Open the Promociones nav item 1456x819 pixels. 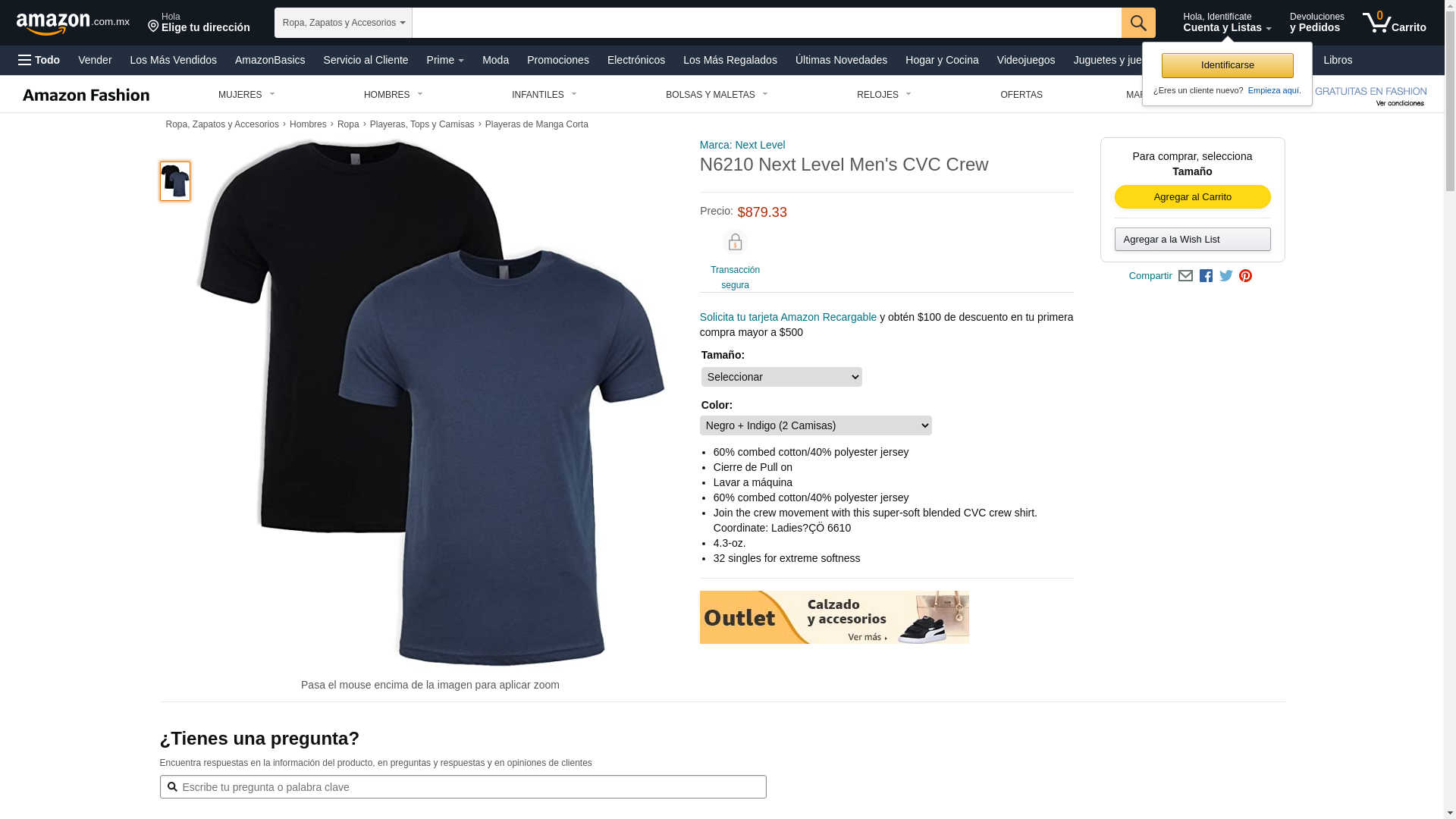pos(558,60)
